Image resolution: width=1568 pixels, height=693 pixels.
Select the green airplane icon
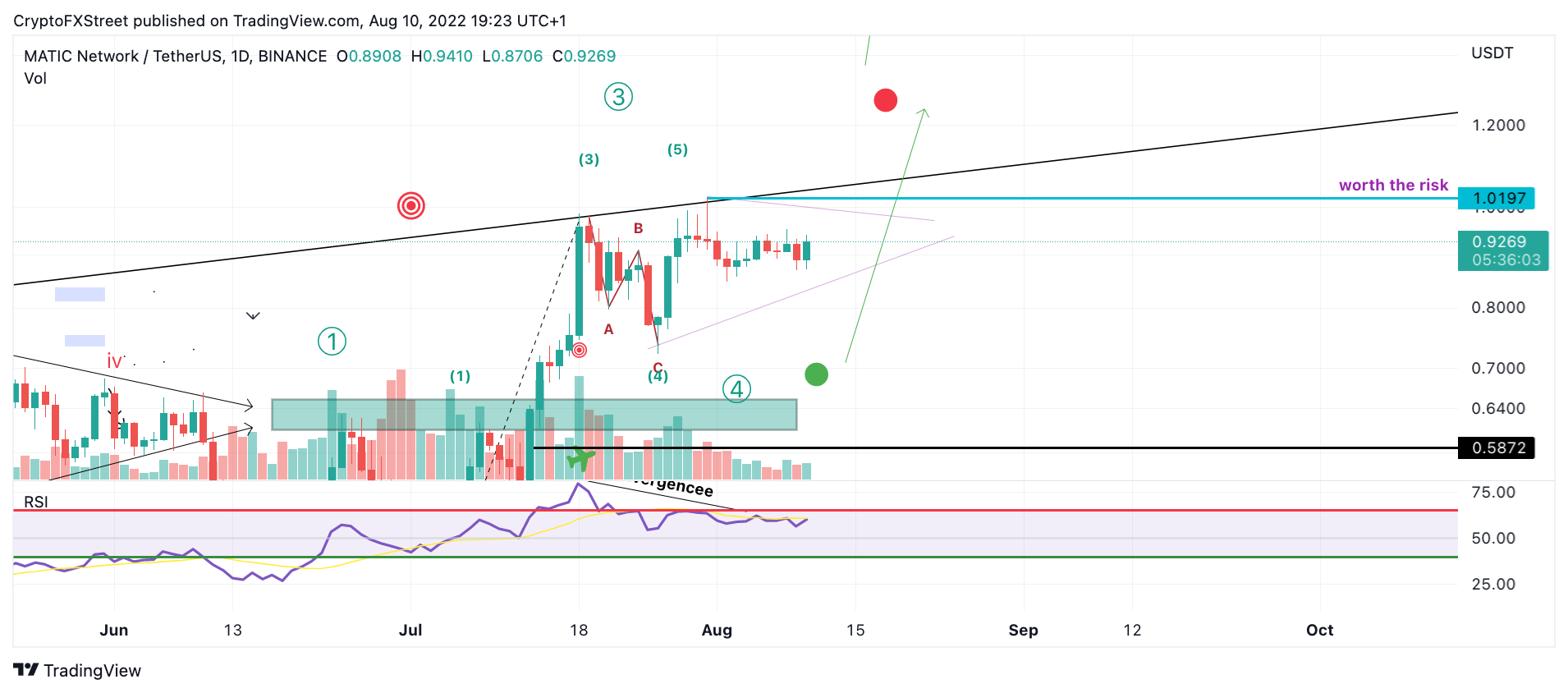coord(582,458)
